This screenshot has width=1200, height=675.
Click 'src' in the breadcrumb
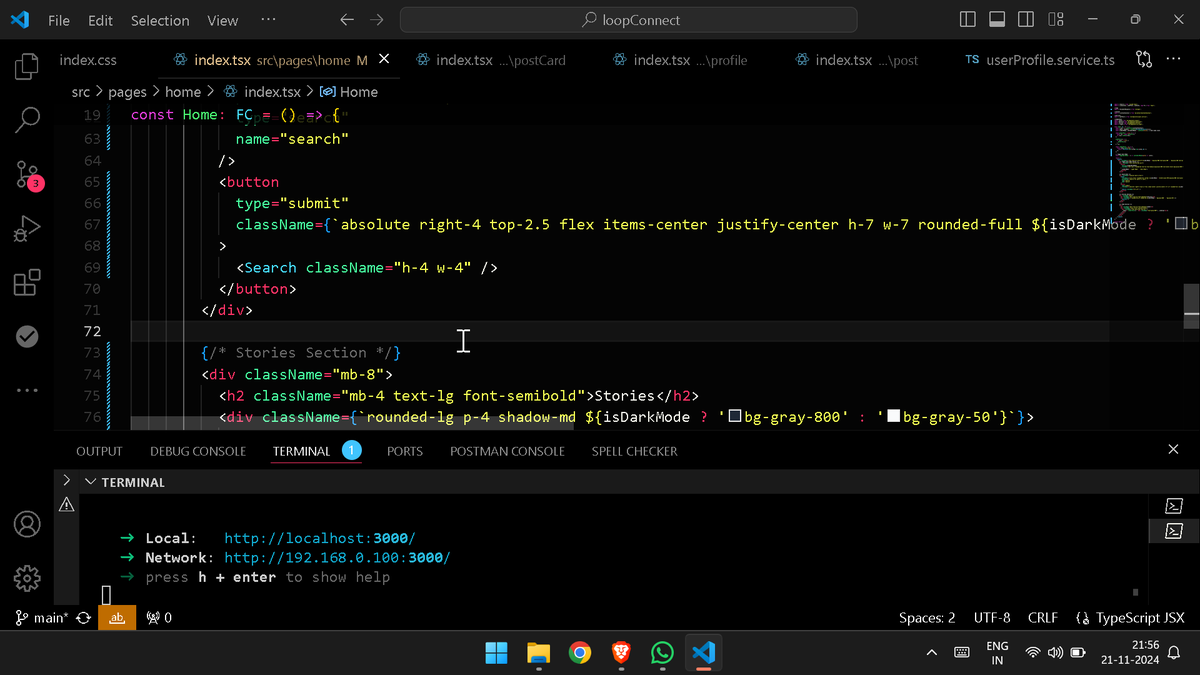click(81, 92)
